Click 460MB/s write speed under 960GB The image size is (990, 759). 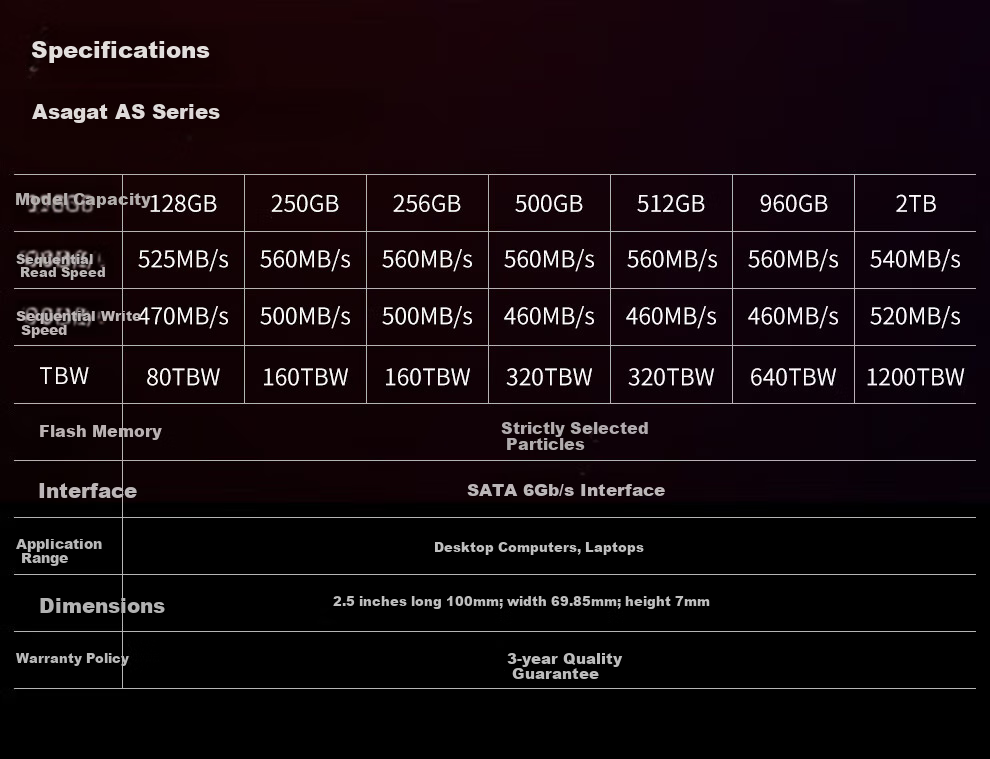tap(793, 316)
